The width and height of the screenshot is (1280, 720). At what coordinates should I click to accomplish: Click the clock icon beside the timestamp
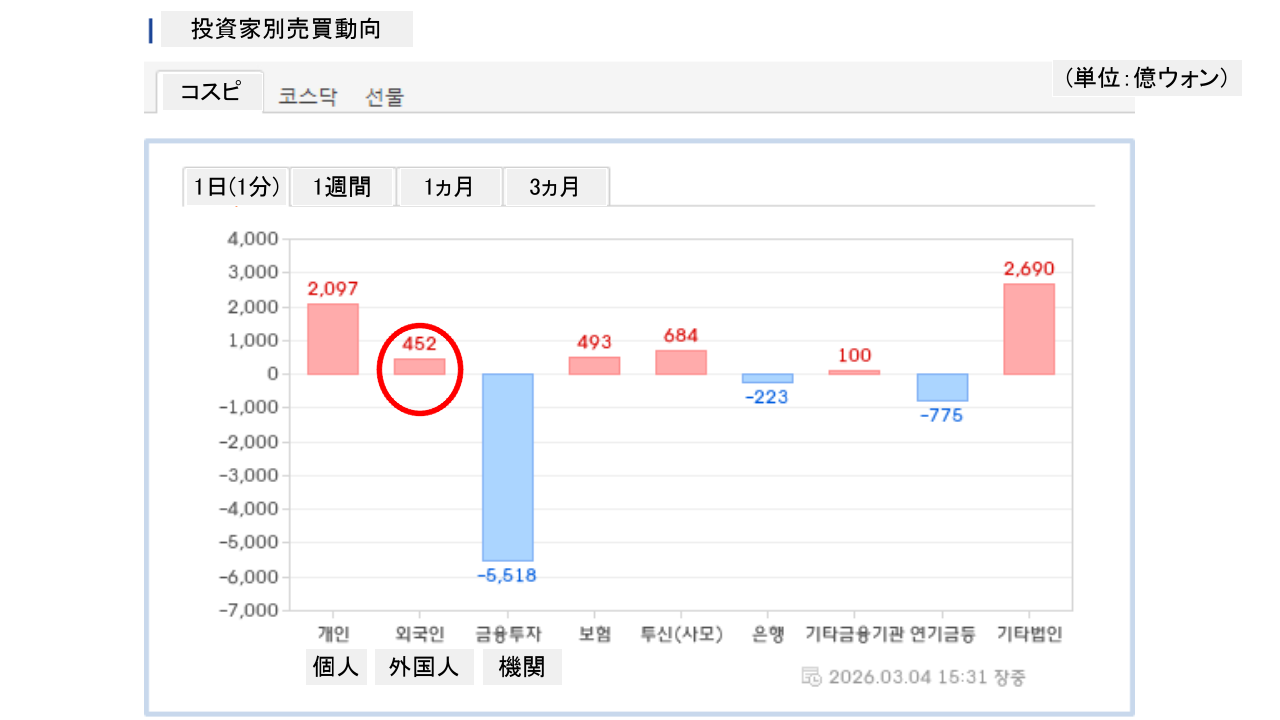pos(812,676)
